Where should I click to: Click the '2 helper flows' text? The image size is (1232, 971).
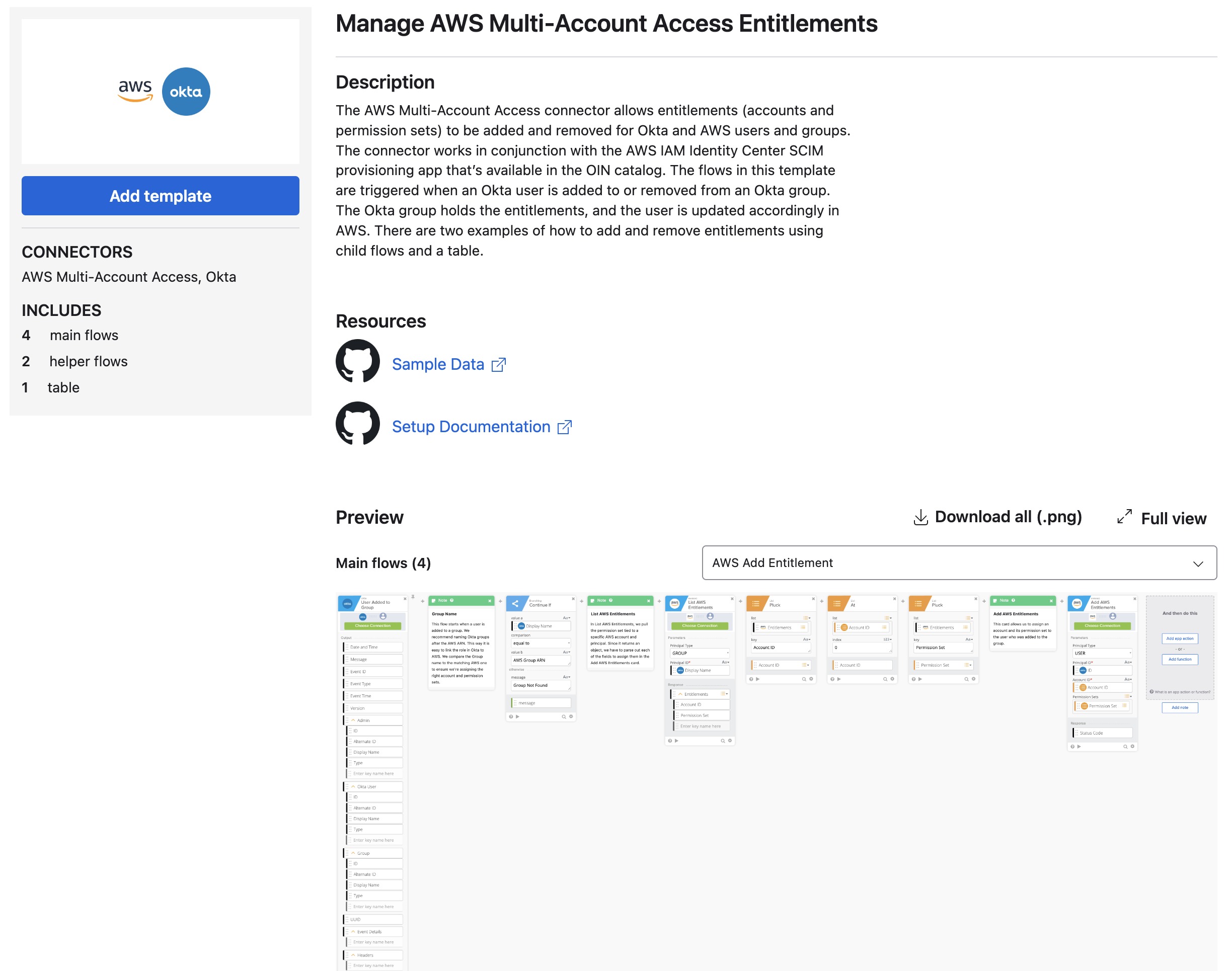tap(74, 361)
